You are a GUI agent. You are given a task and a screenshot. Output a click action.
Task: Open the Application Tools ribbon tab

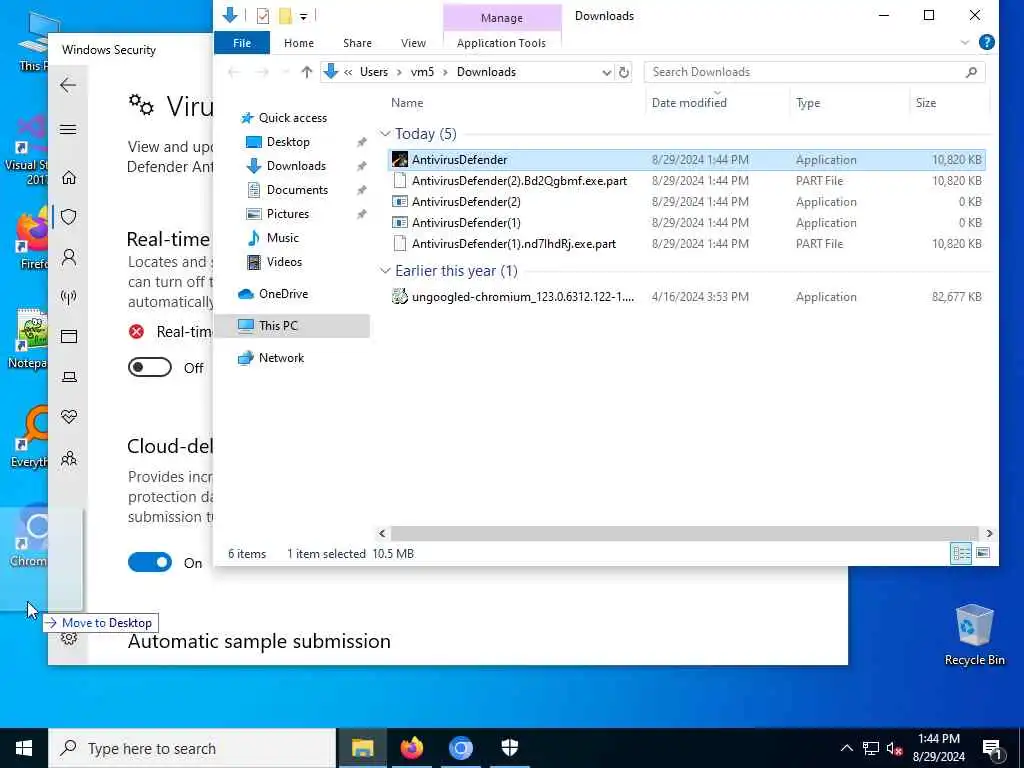click(x=501, y=42)
